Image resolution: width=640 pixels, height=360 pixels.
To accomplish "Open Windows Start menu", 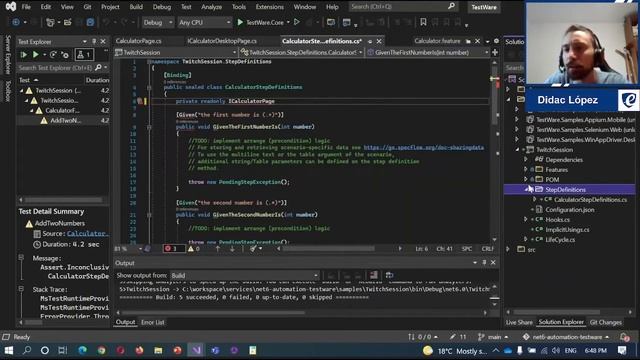I will [9, 350].
